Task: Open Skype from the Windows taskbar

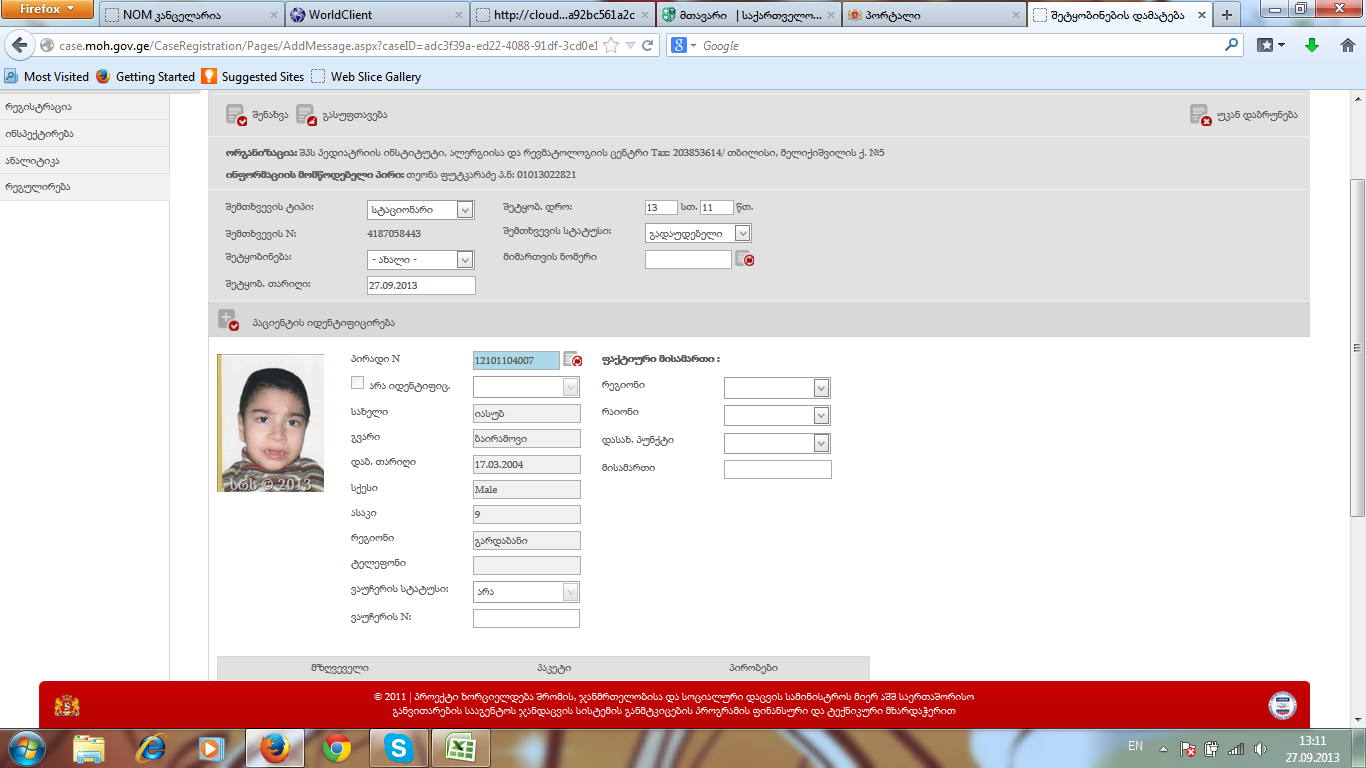Action: [x=398, y=747]
